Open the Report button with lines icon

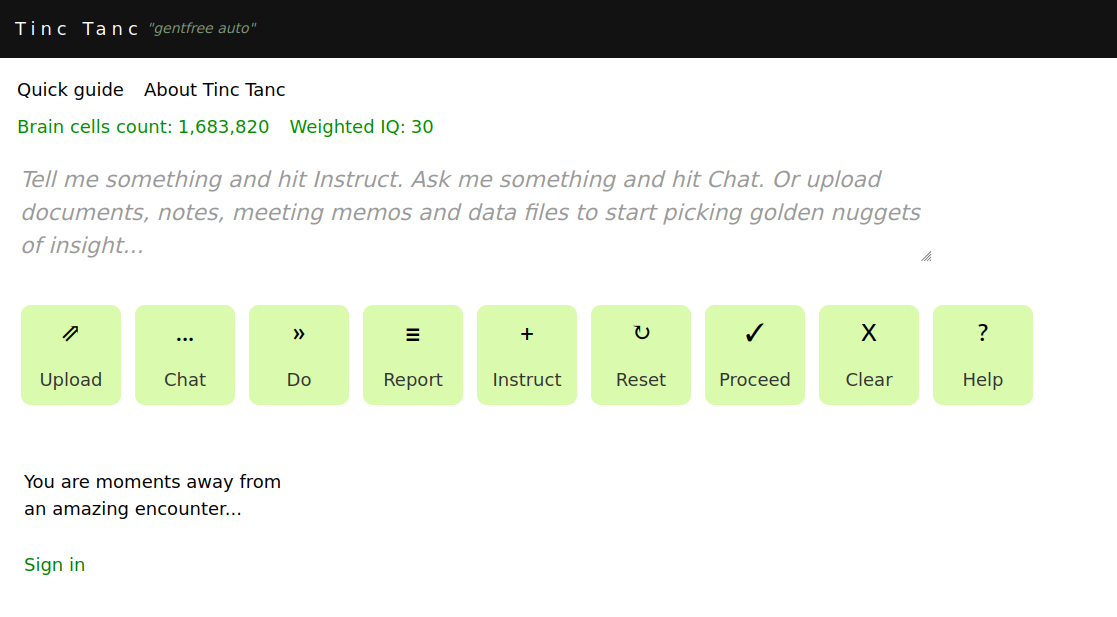click(413, 355)
